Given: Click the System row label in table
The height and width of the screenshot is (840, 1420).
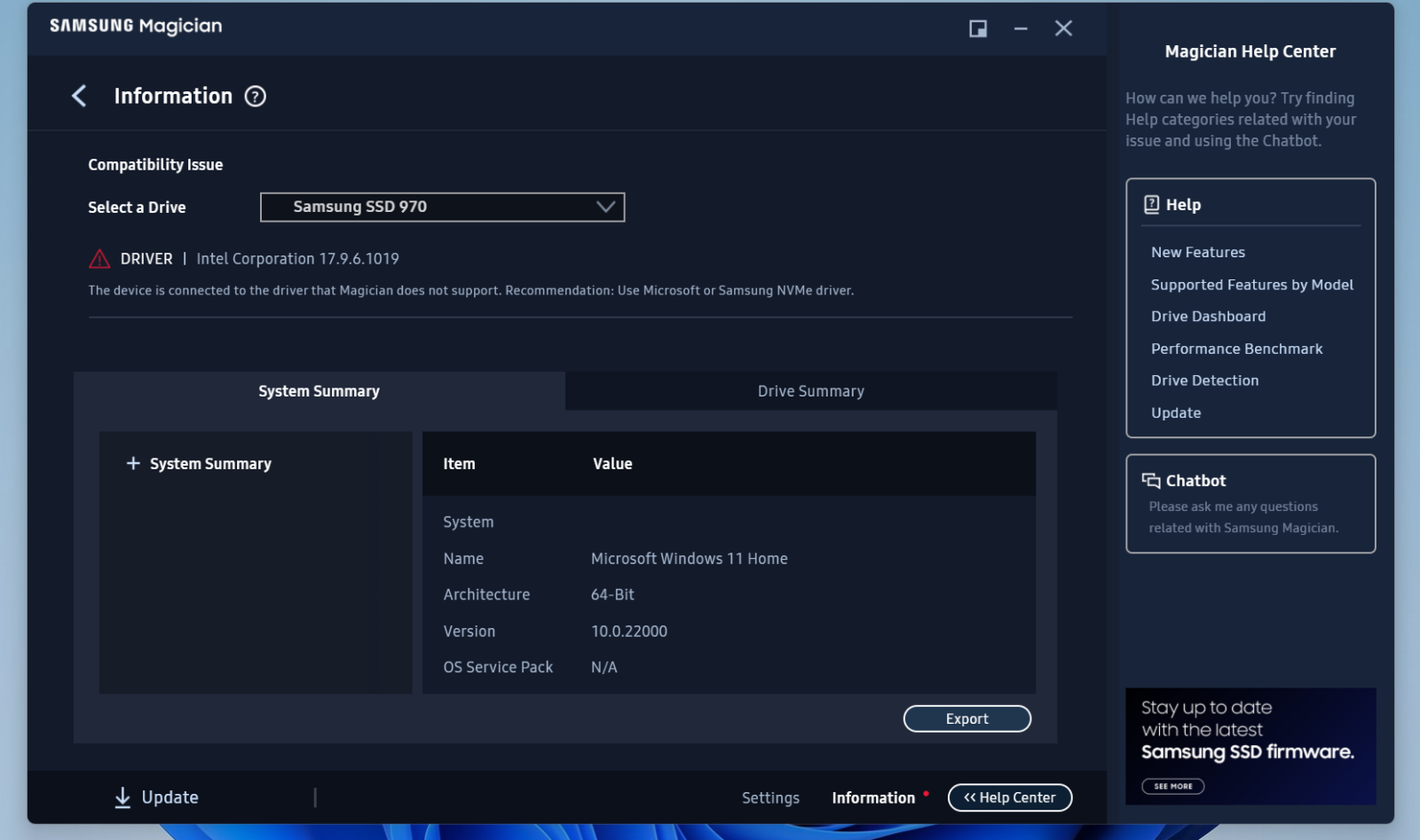Looking at the screenshot, I should tap(468, 522).
